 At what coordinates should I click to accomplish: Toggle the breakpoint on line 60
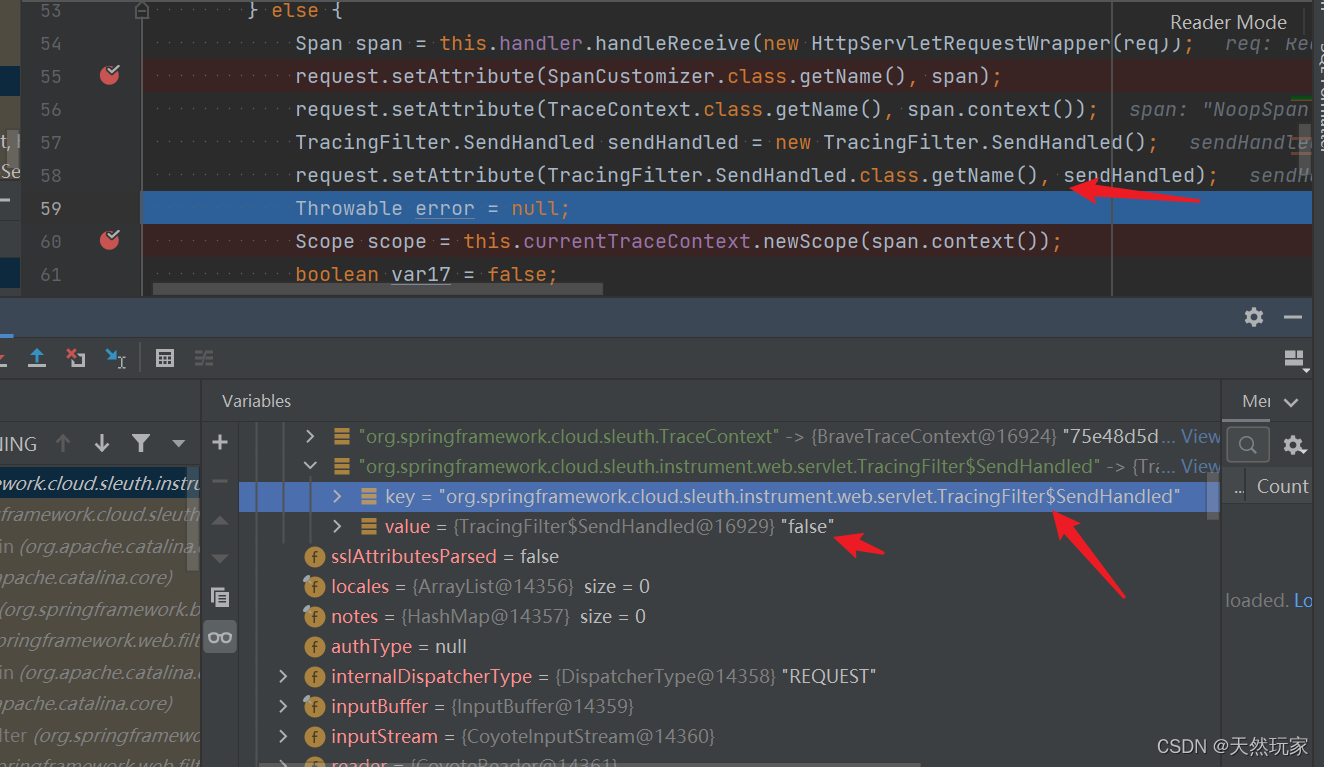tap(110, 240)
